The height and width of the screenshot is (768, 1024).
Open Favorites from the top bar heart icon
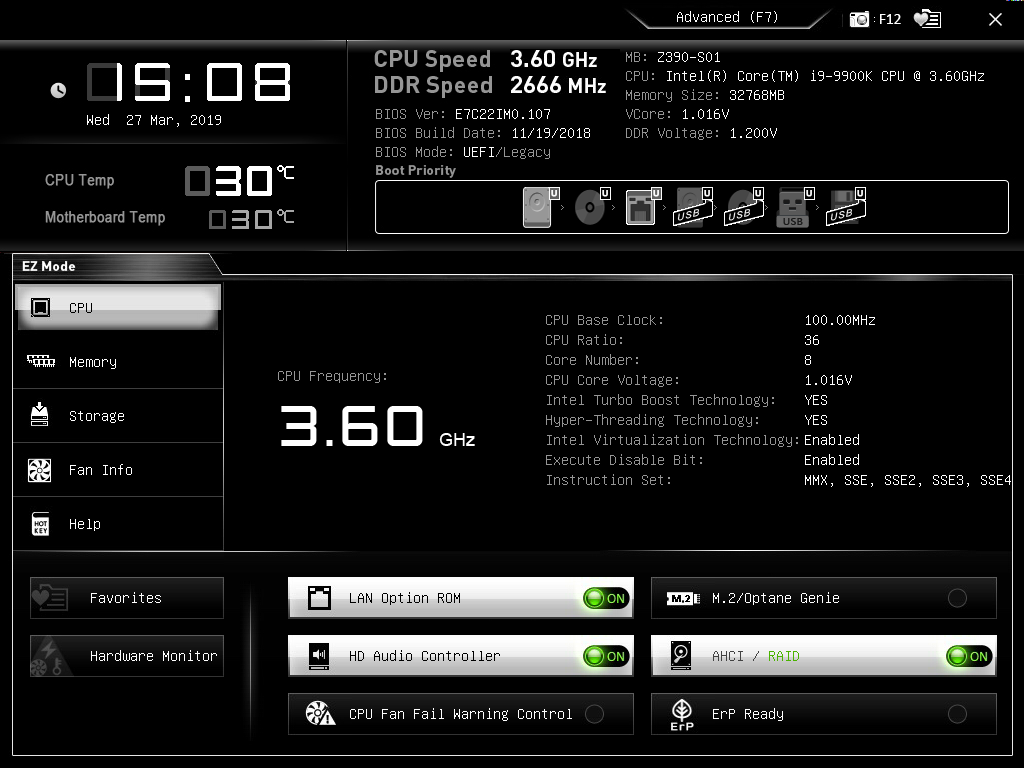pyautogui.click(x=927, y=18)
